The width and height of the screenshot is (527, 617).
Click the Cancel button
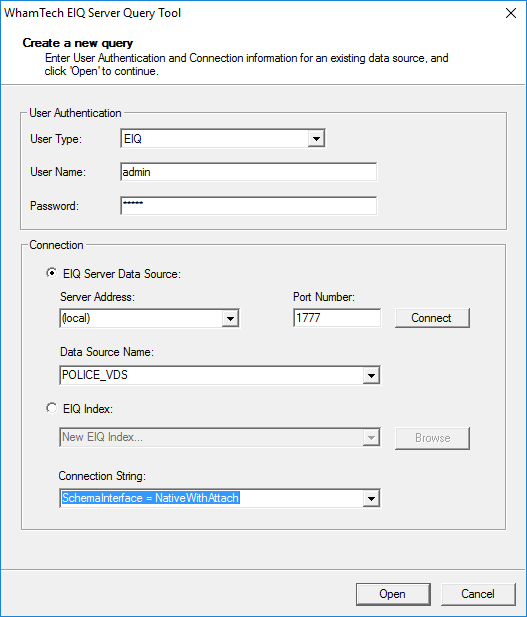pos(478,594)
